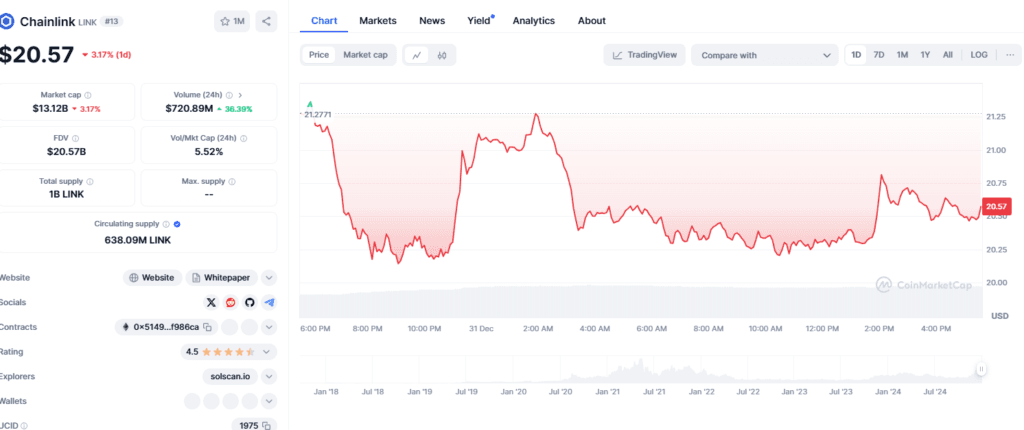The height and width of the screenshot is (430, 1024).
Task: Click the blue verified badge by Circulating supply
Action: click(178, 223)
